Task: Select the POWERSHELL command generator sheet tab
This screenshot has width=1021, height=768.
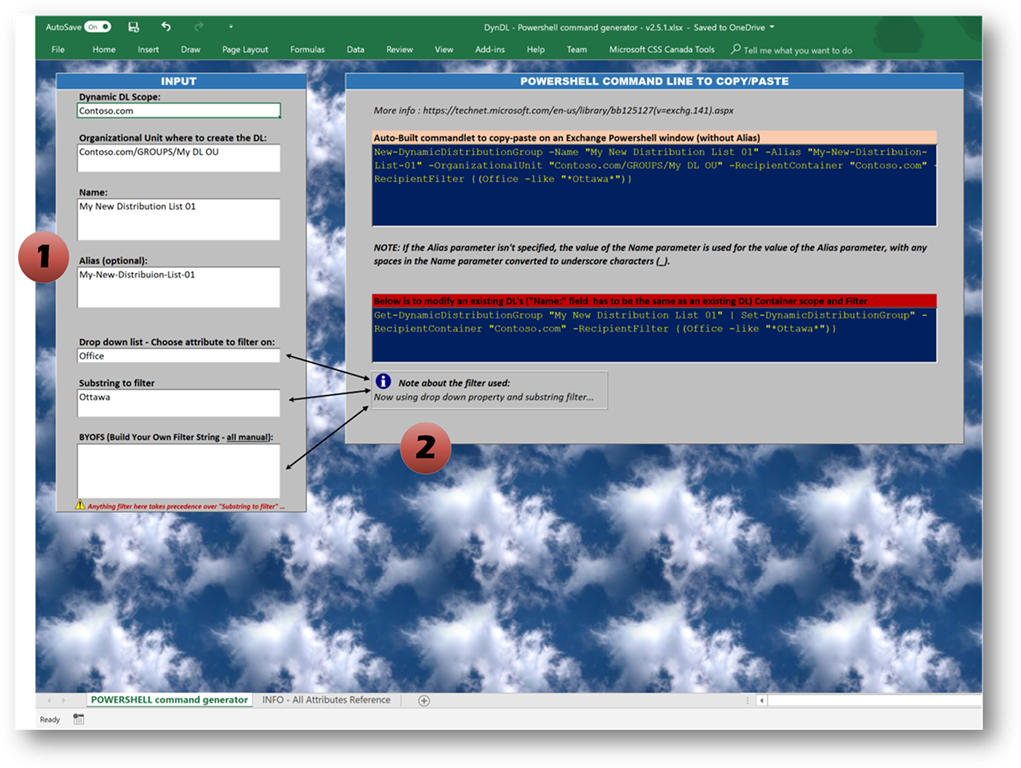Action: pyautogui.click(x=169, y=700)
